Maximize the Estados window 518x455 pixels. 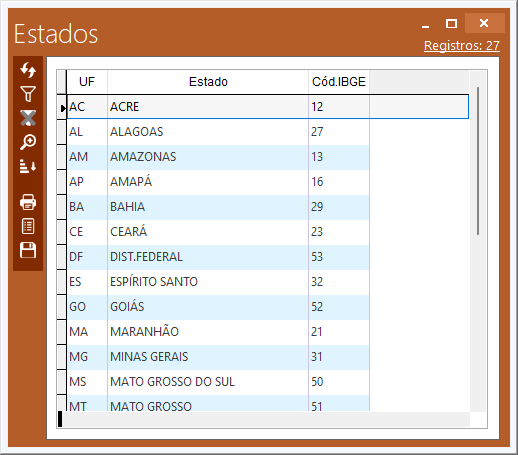(x=451, y=23)
